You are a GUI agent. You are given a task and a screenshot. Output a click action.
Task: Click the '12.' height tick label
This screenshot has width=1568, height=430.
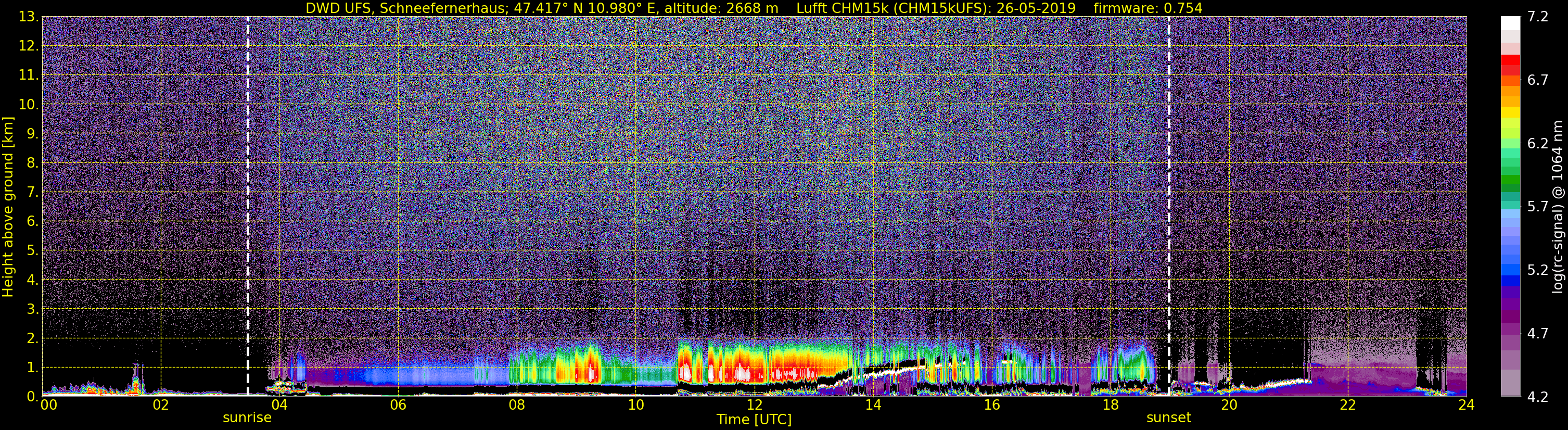[x=28, y=46]
